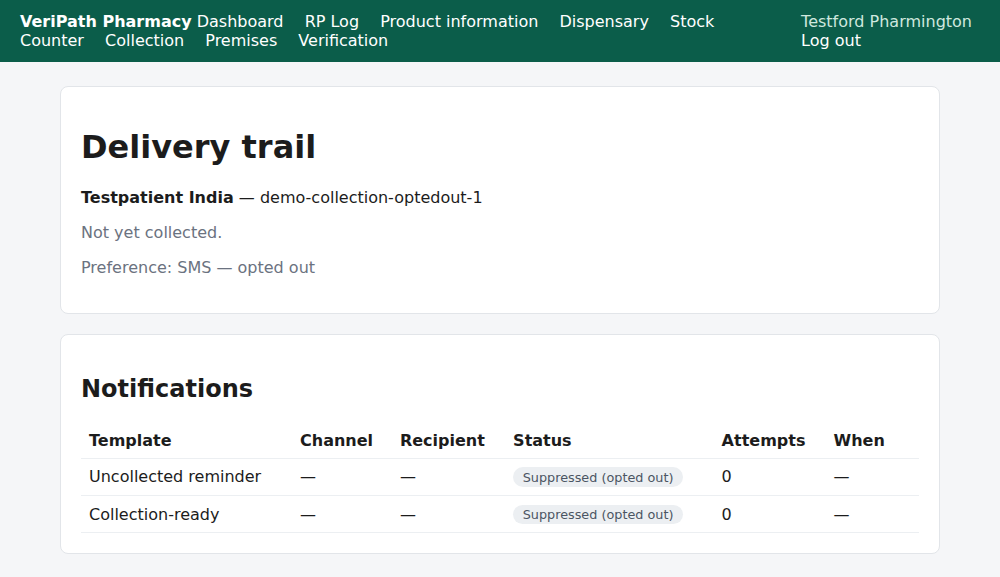
Task: Click the attempts count for Collection-ready
Action: point(726,515)
